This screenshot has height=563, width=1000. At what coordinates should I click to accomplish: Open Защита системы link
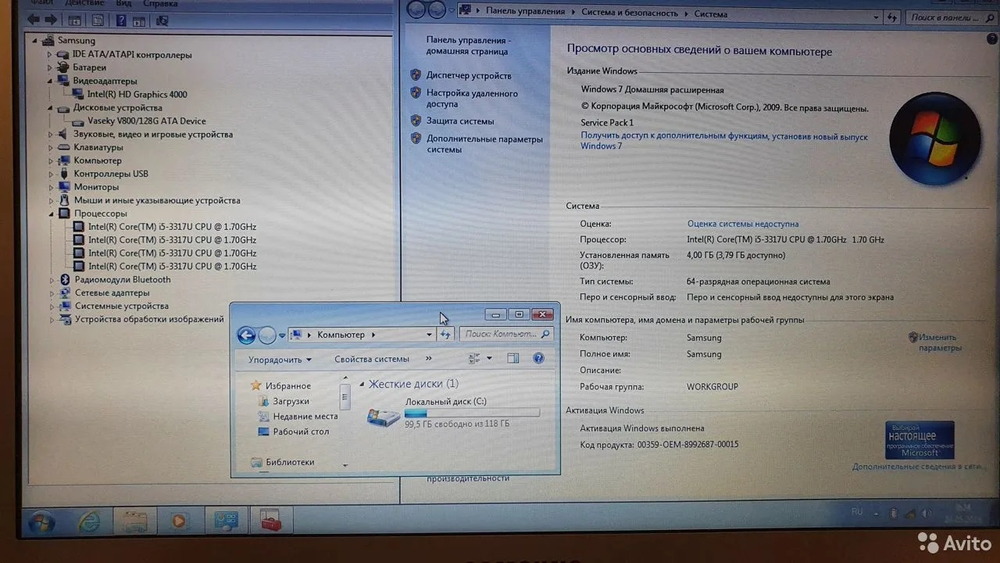(460, 121)
